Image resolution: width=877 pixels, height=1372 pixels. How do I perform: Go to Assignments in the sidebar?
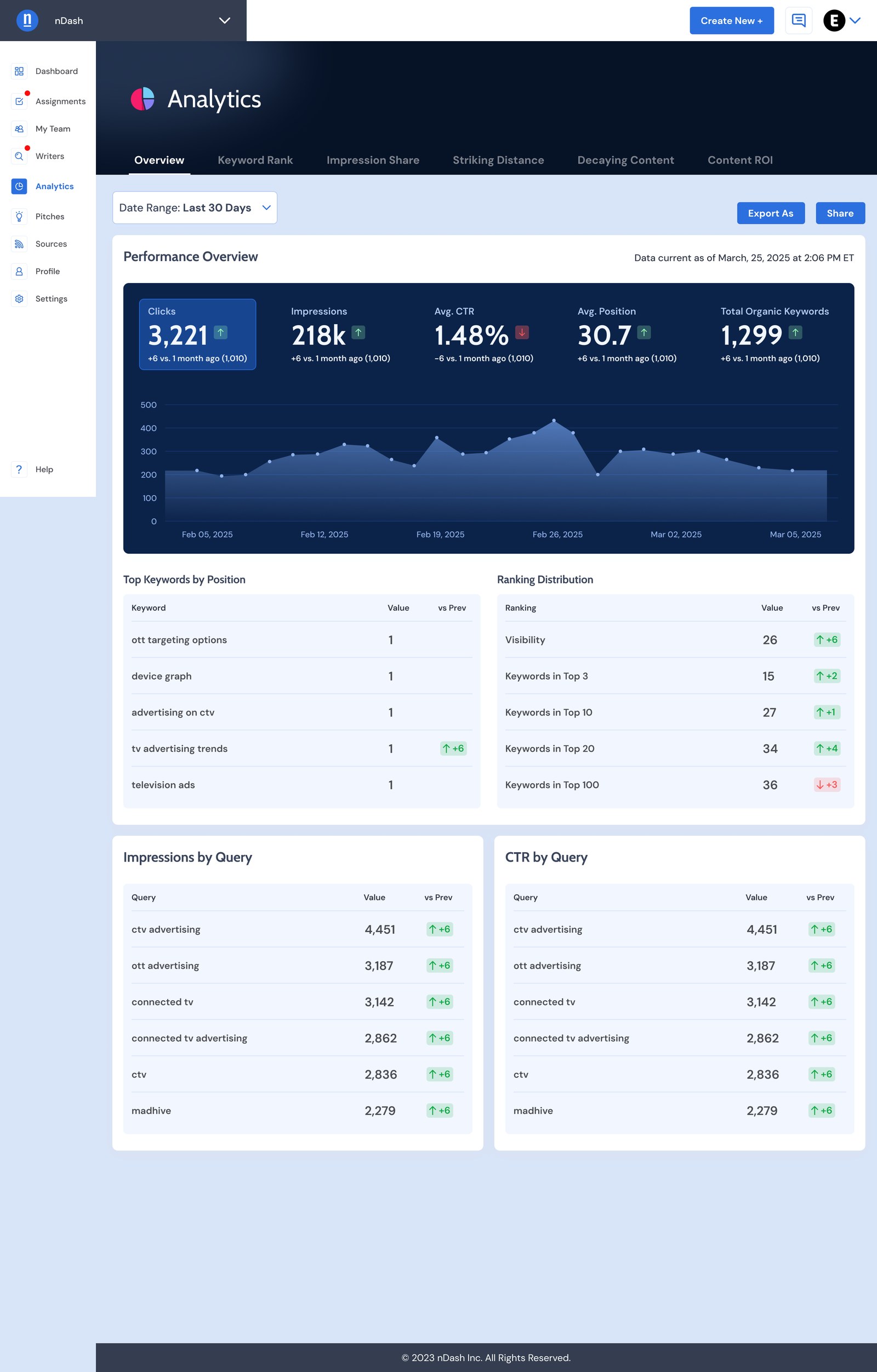click(60, 101)
